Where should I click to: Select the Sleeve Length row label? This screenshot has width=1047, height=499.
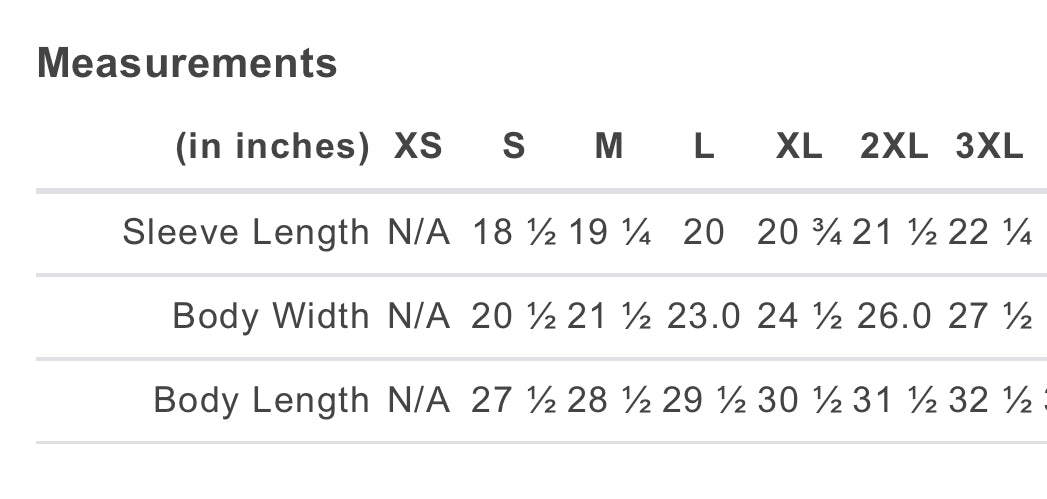click(246, 233)
